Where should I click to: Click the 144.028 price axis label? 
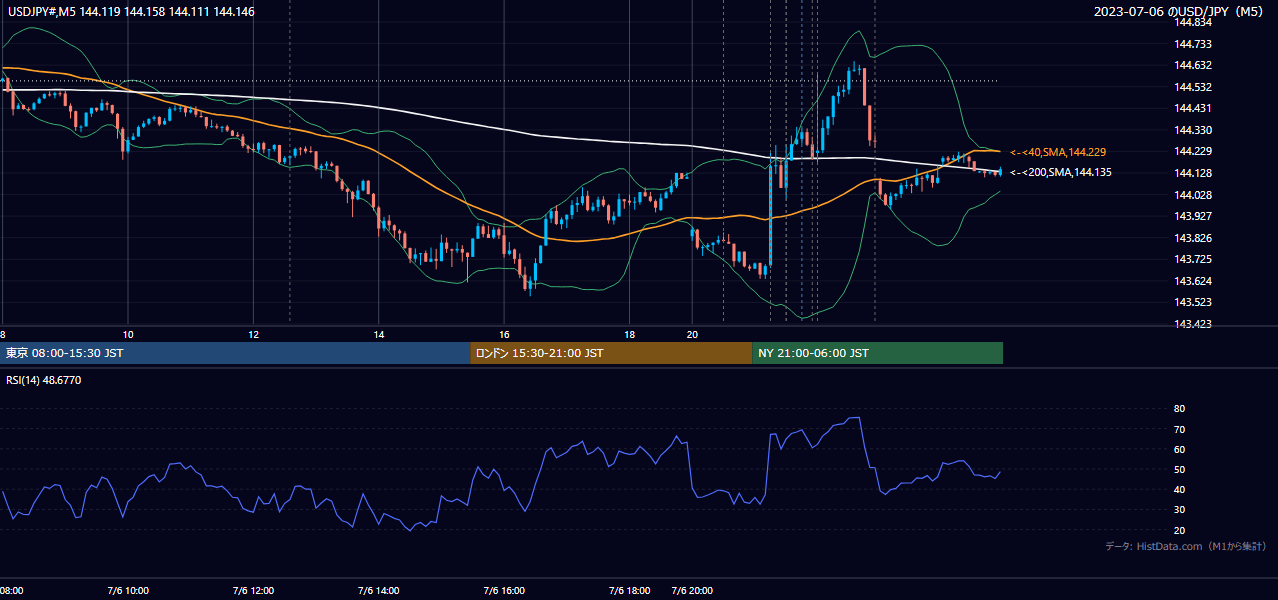(x=1194, y=195)
